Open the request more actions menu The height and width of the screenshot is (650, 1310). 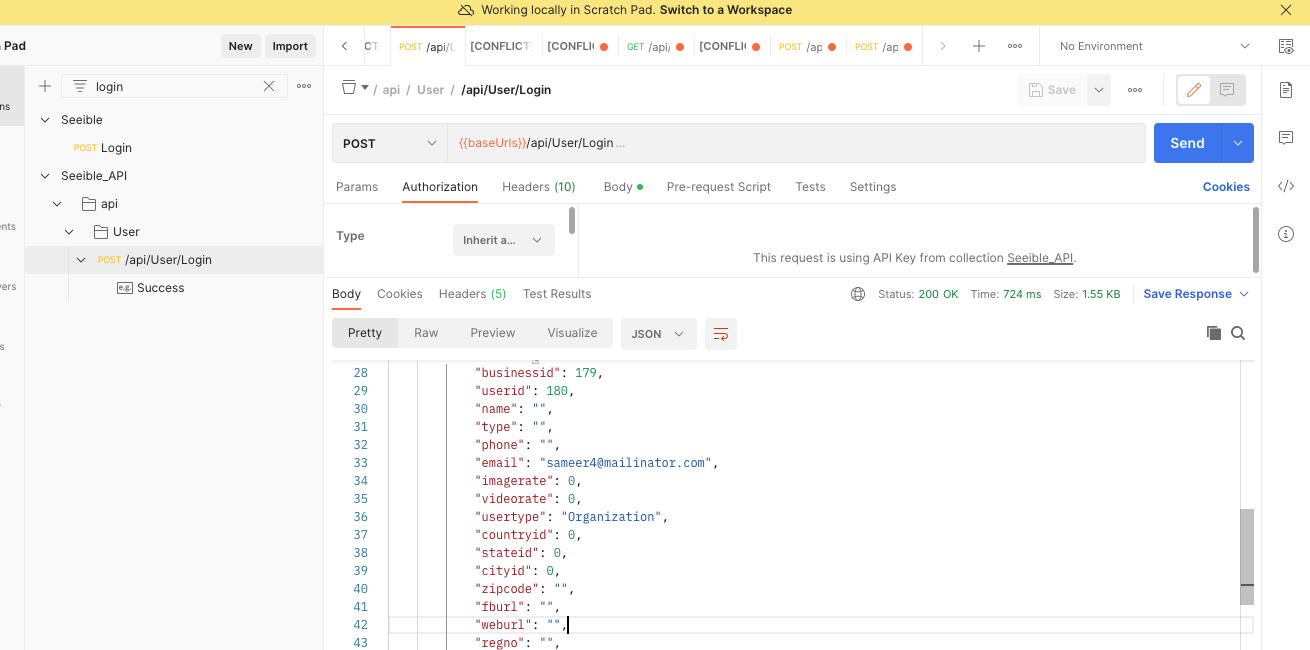1135,90
